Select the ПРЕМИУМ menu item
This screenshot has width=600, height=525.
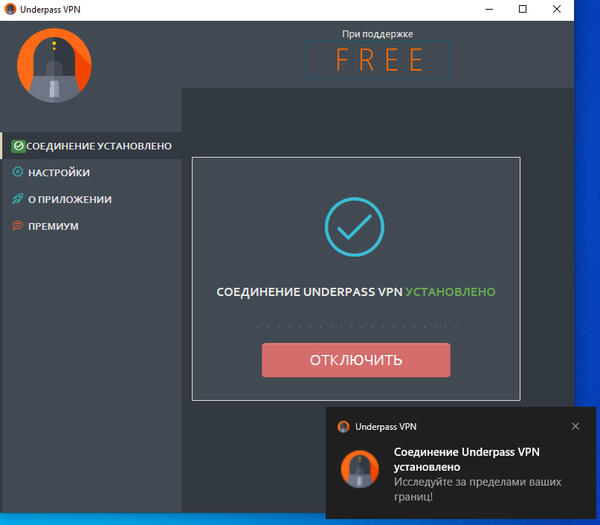(x=91, y=226)
